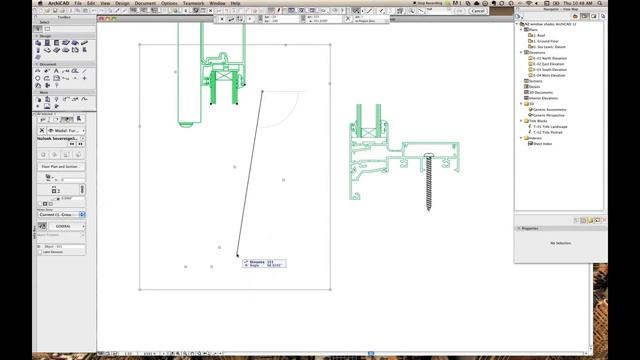Collapse the Indexes folder in Navigator

(521, 138)
